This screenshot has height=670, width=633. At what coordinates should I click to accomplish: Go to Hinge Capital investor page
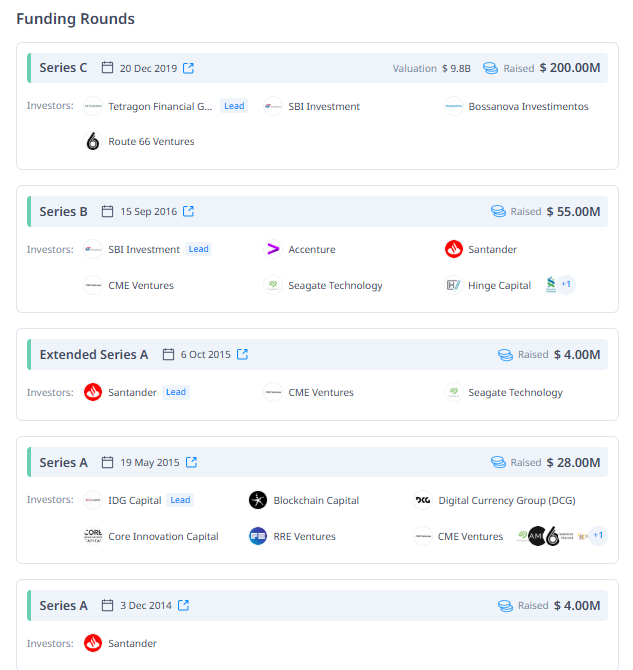[x=499, y=286]
